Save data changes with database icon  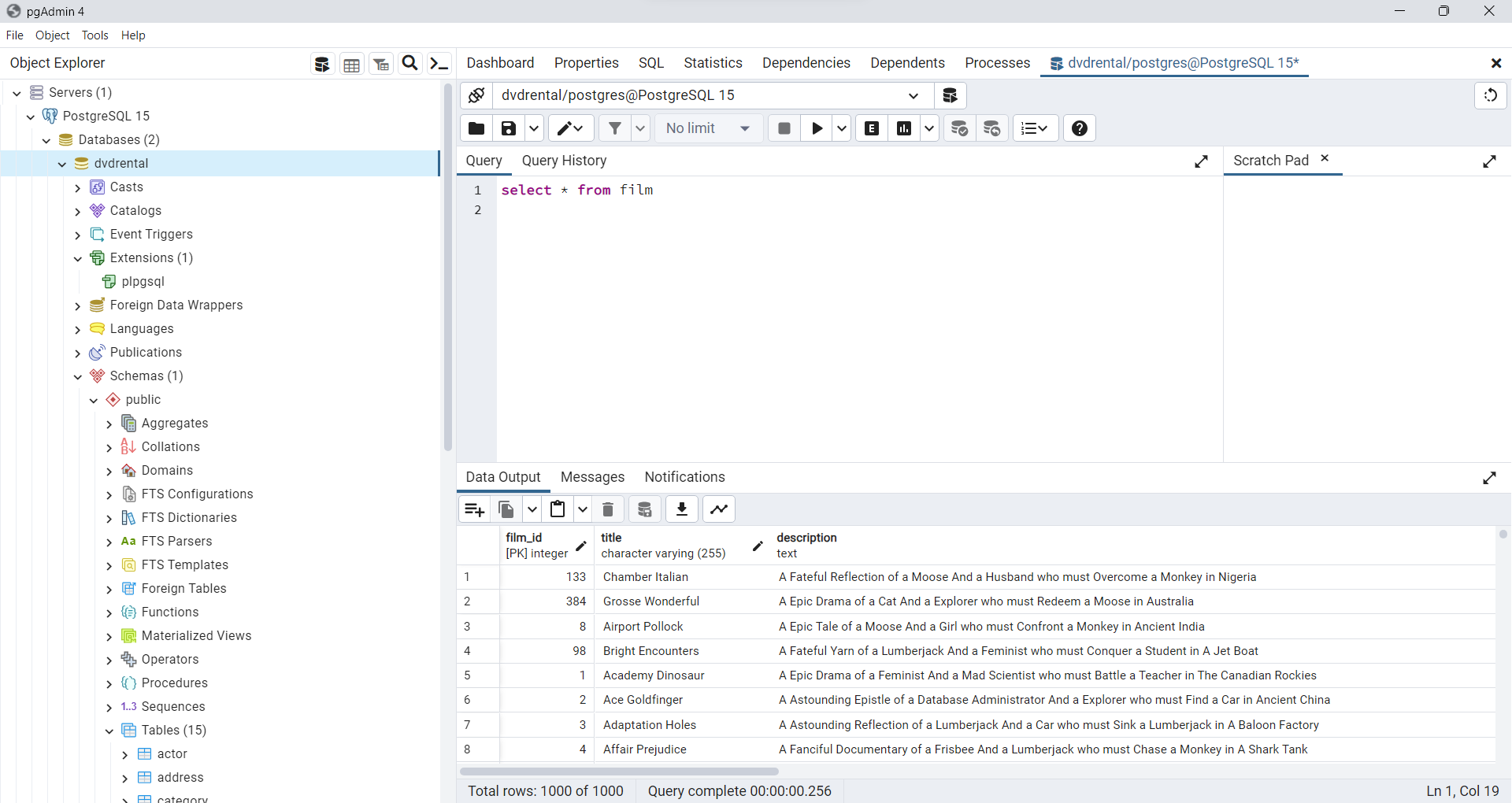click(645, 509)
